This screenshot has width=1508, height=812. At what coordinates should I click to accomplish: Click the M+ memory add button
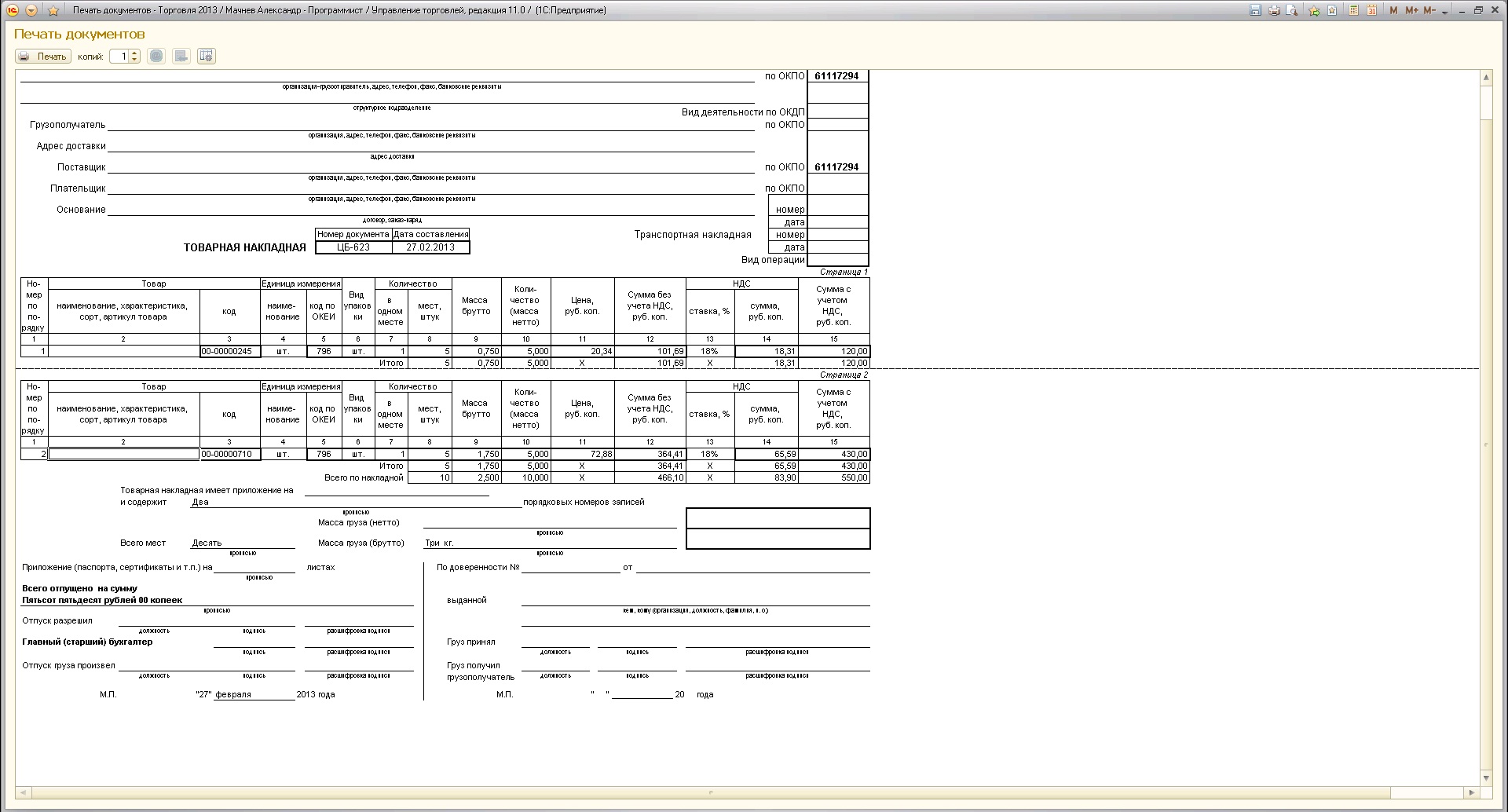(x=1411, y=10)
